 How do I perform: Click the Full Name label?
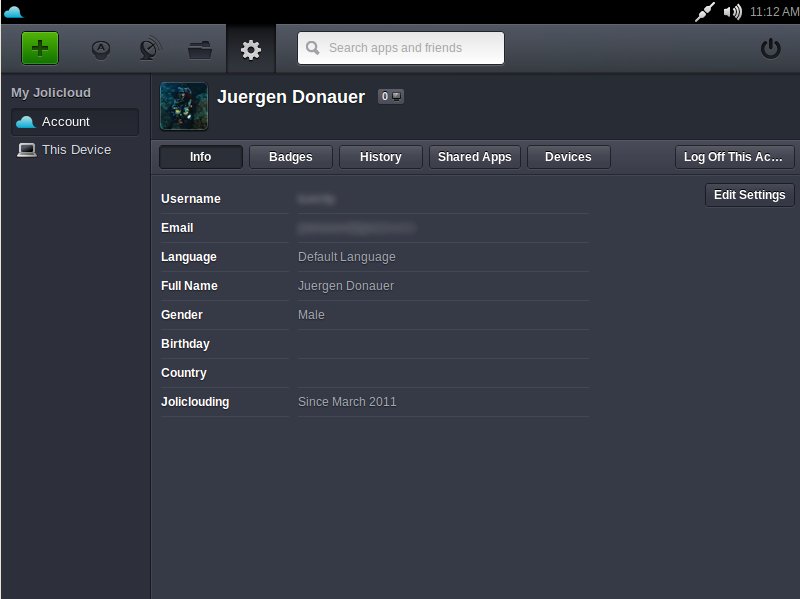[189, 286]
